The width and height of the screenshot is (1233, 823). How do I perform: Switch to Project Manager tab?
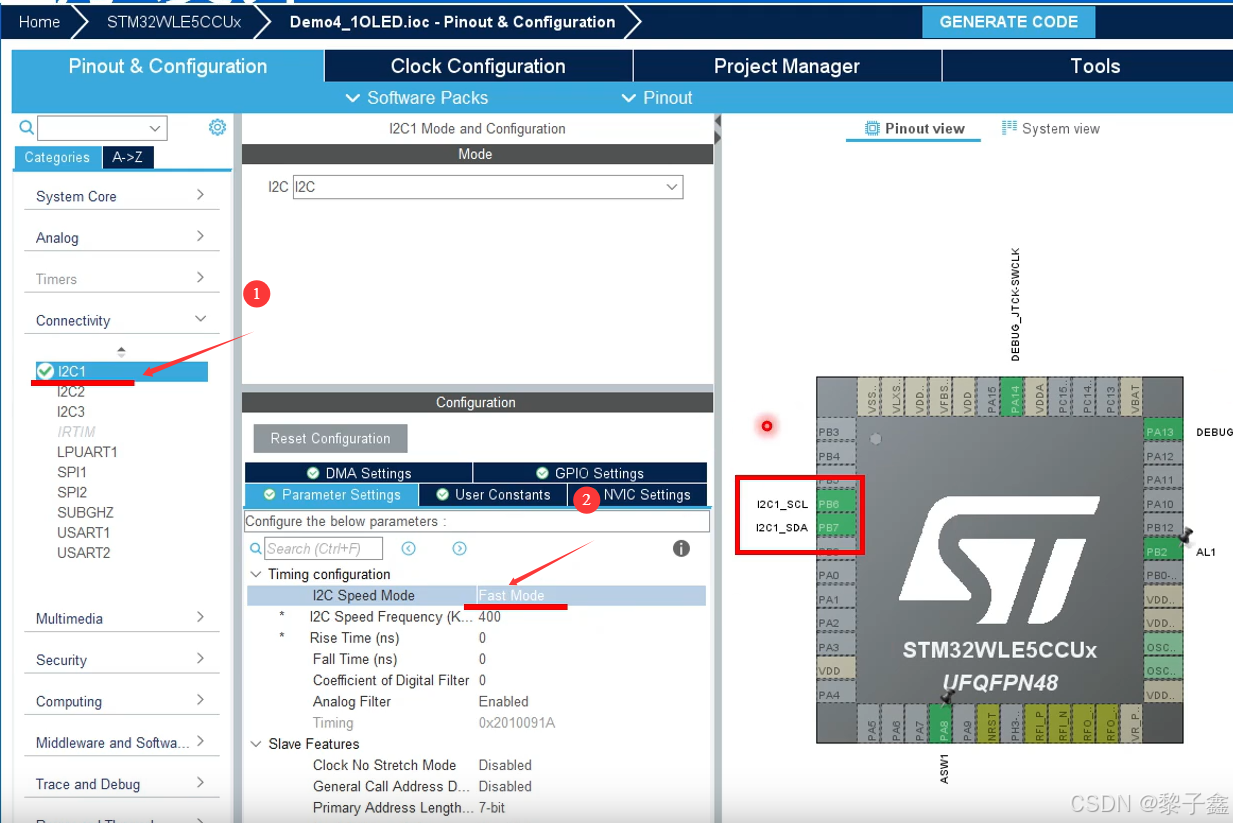click(x=787, y=66)
